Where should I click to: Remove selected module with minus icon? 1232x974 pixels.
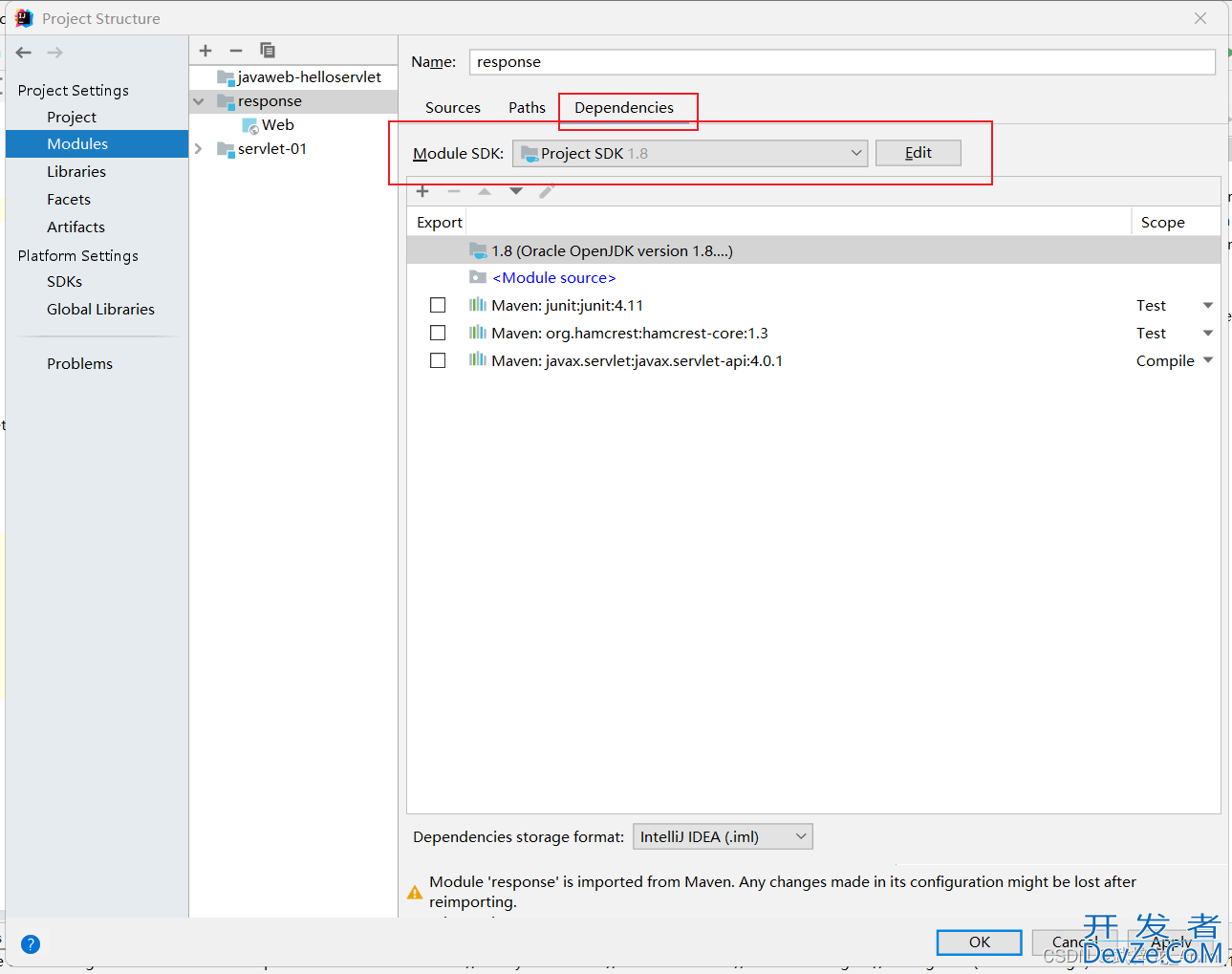click(x=236, y=51)
